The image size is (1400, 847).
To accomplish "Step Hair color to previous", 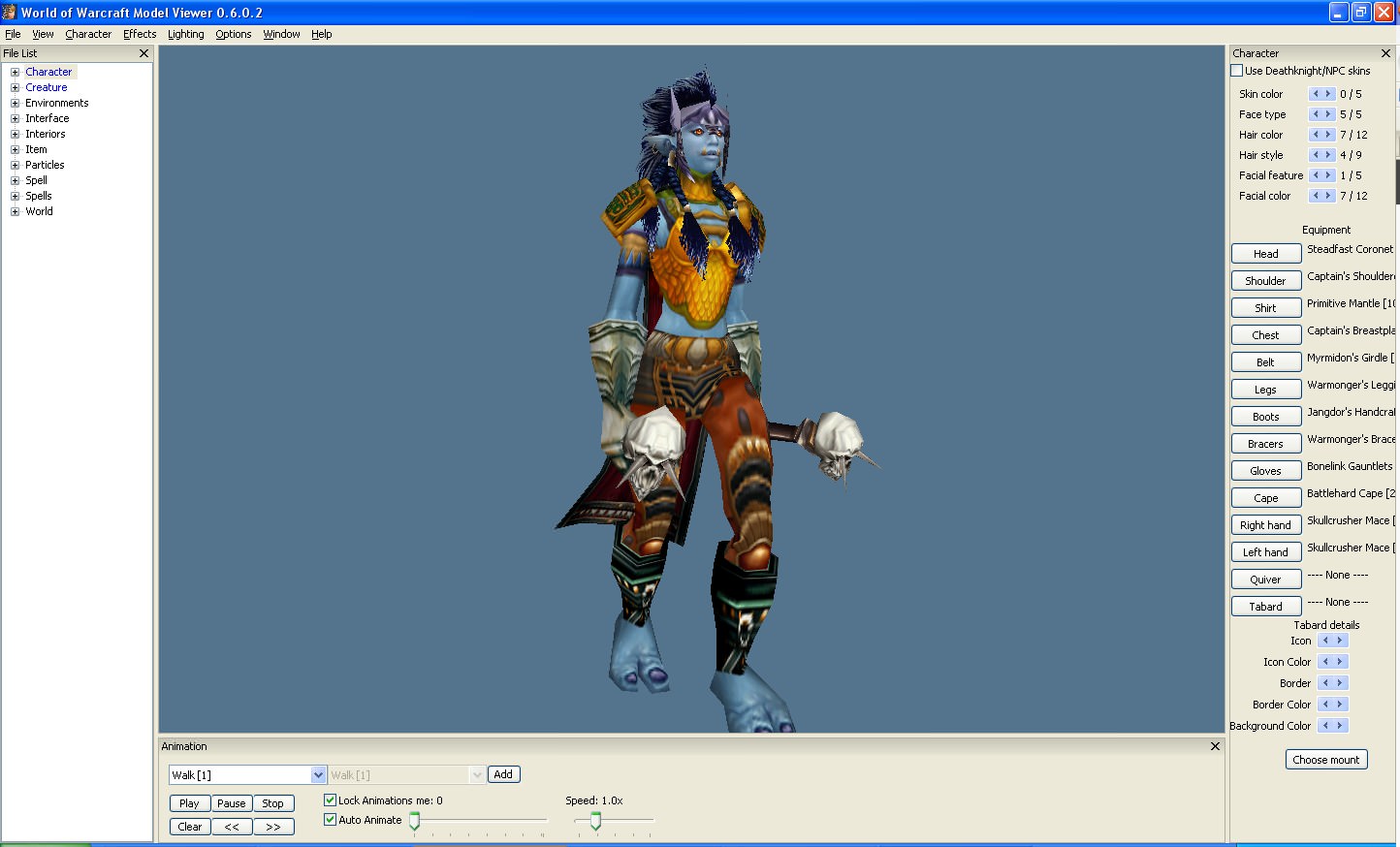I will pos(1316,135).
